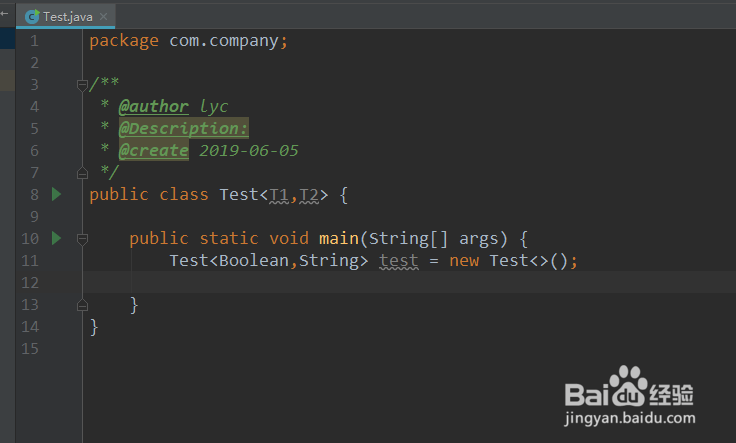The width and height of the screenshot is (736, 443).
Task: Click line number 12 in the gutter
Action: [x=30, y=283]
